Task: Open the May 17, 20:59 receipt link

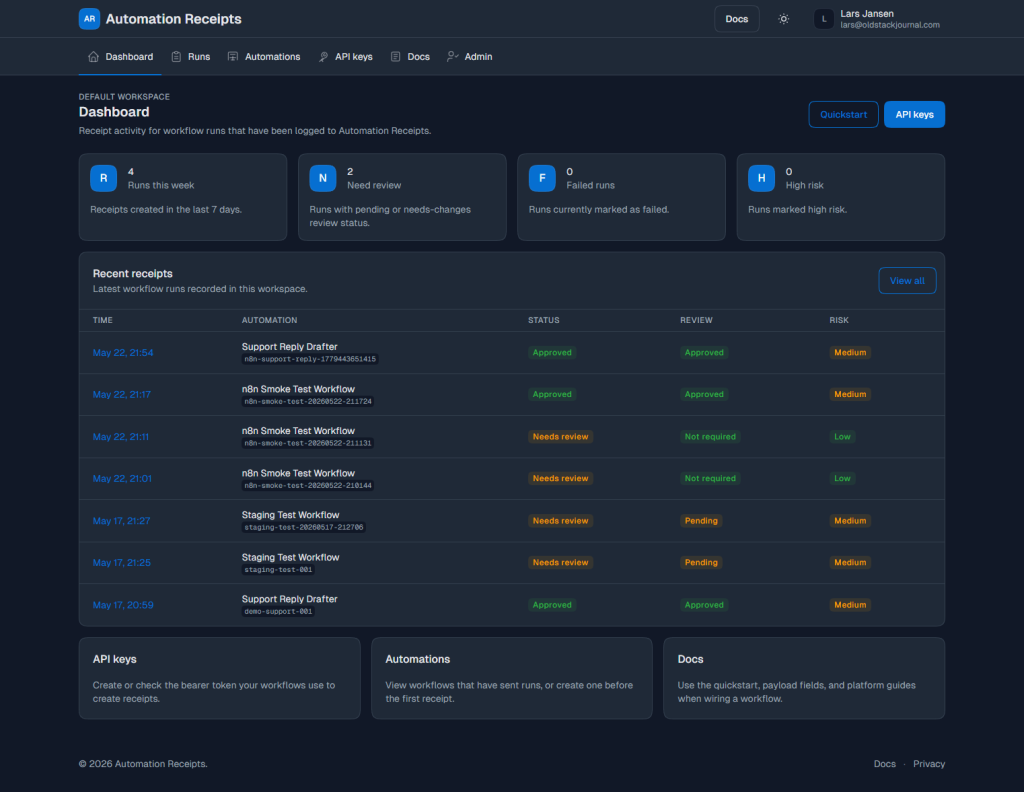Action: click(x=123, y=605)
